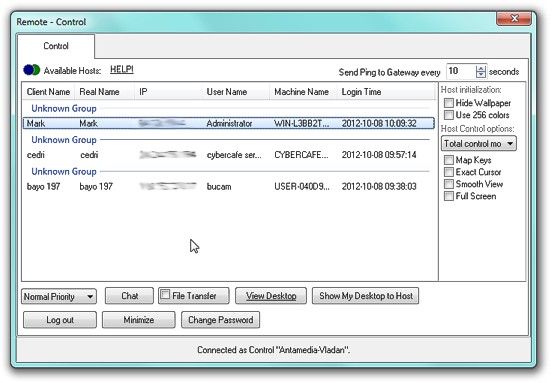Decrease ping interval with the down arrow
Image resolution: width=553 pixels, height=383 pixels.
tap(481, 74)
